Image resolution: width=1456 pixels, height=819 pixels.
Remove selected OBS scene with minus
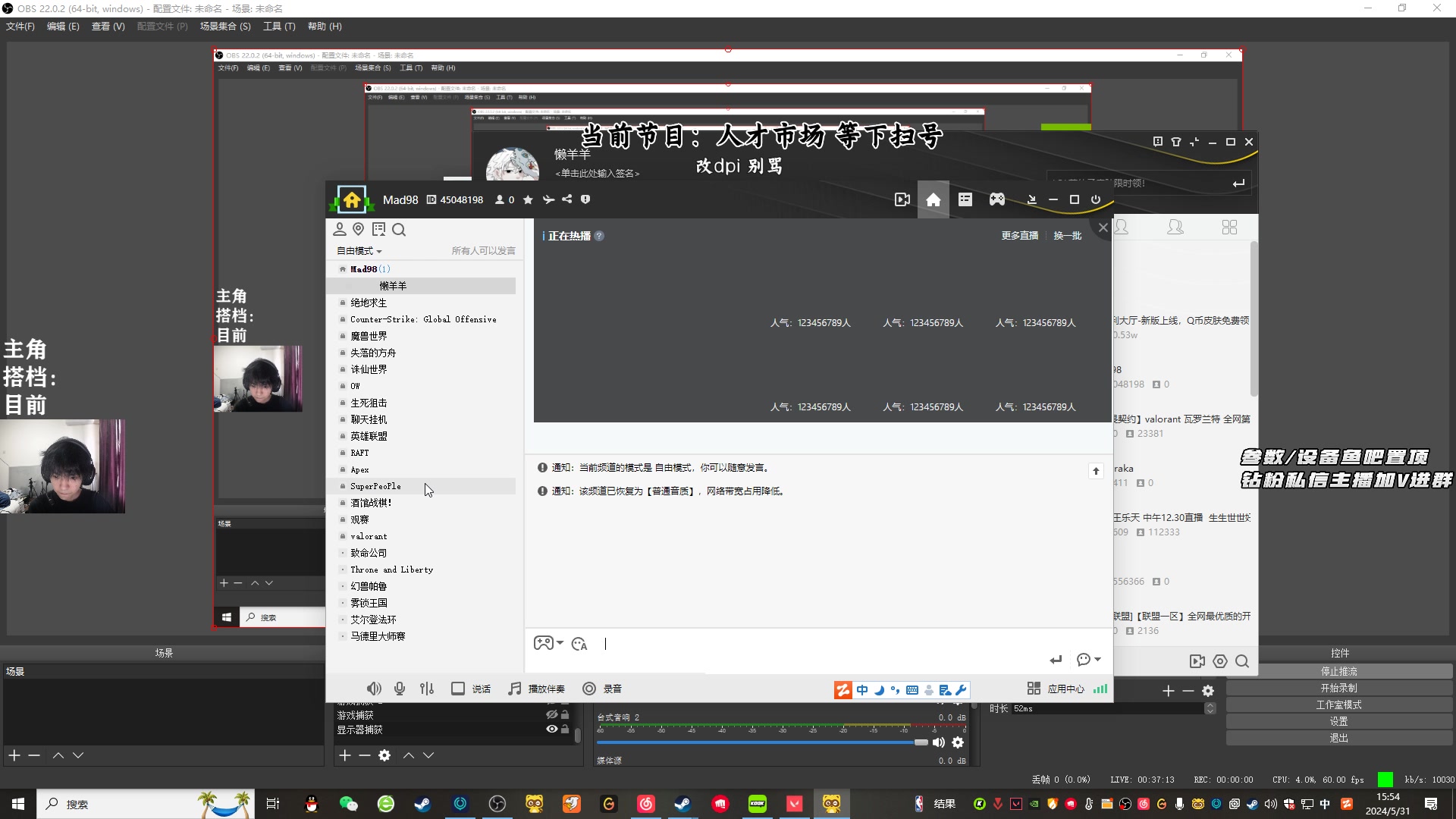[x=34, y=755]
